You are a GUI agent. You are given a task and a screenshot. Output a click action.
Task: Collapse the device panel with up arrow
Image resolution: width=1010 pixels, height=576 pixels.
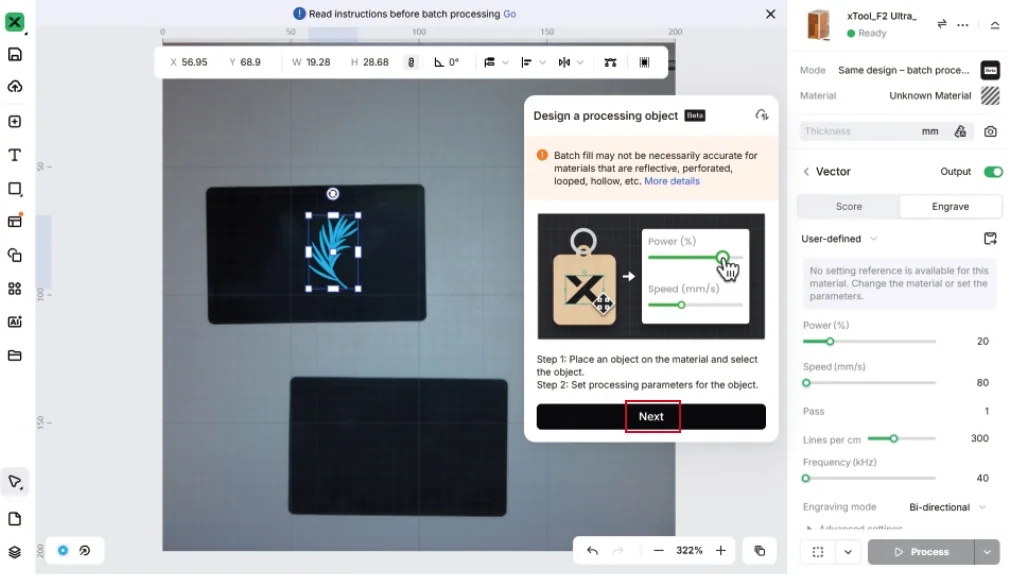[x=995, y=24]
